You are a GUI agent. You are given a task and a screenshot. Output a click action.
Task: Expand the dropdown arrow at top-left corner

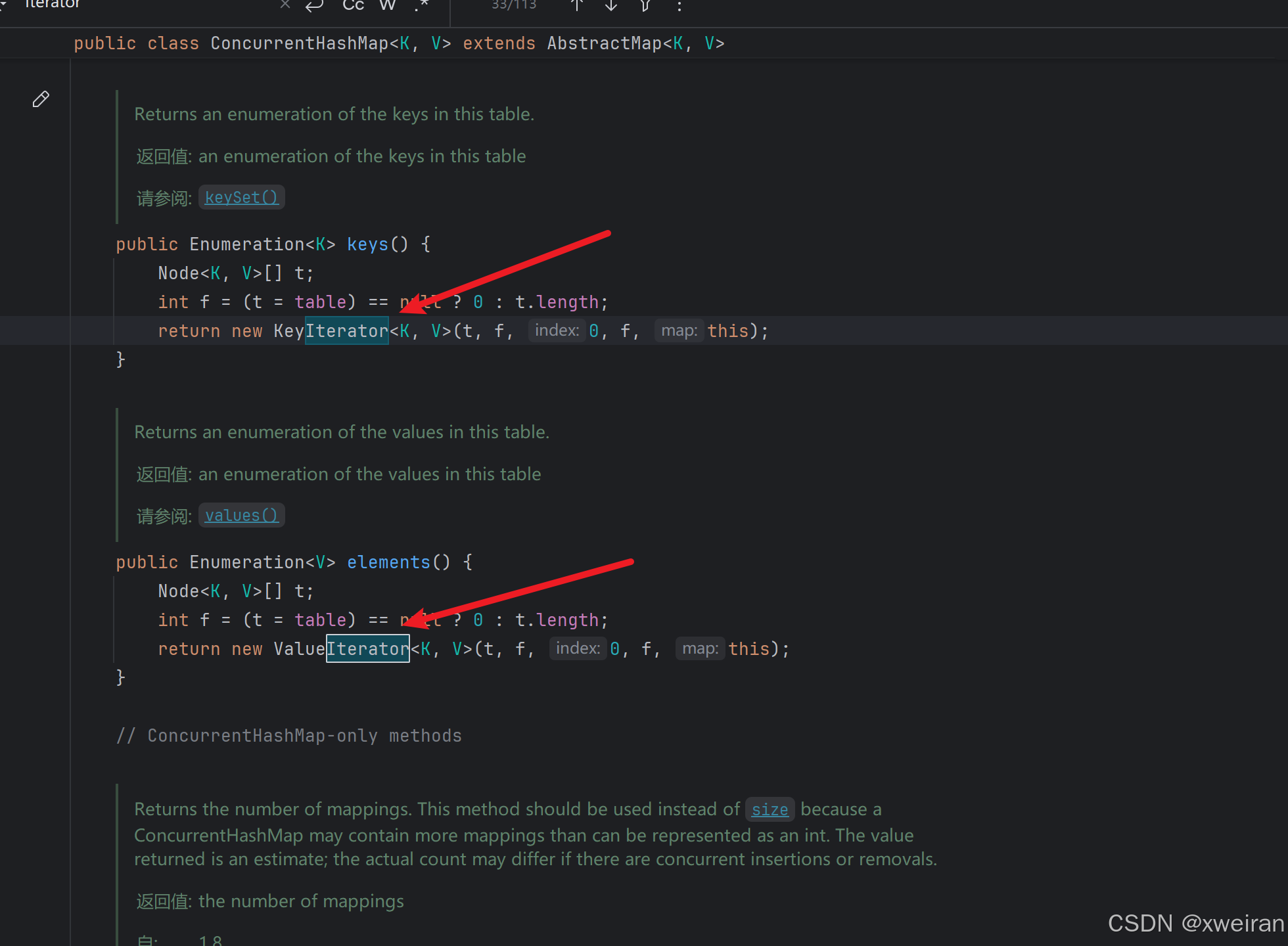click(4, 5)
